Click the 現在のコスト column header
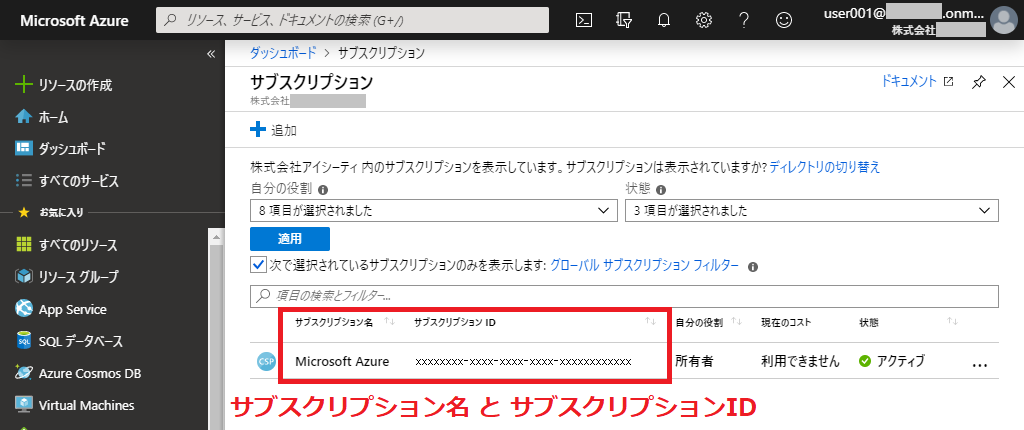The width and height of the screenshot is (1024, 430). point(786,322)
